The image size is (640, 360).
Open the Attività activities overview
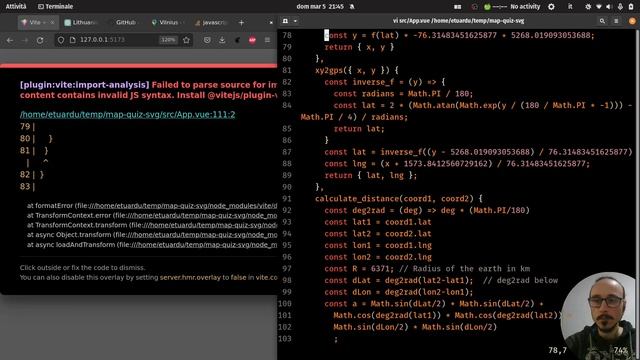[x=16, y=7]
